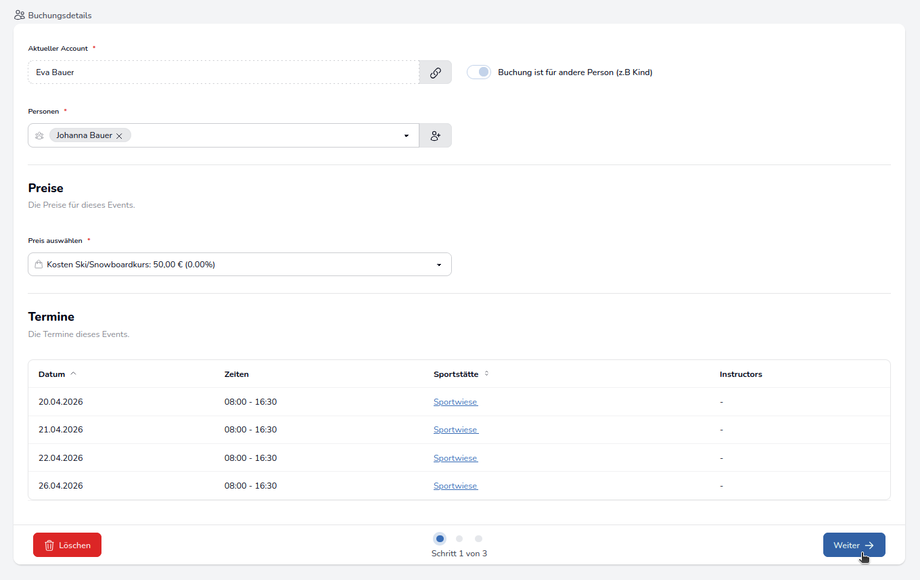920x580 pixels.
Task: Open the Sportwiese link for 20.04.2026
Action: click(455, 402)
